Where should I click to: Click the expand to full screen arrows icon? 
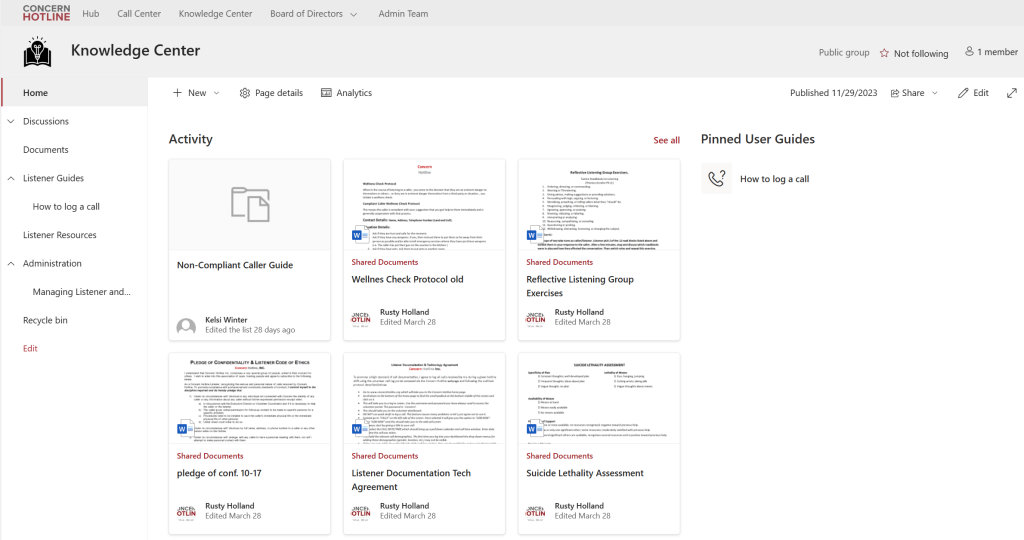click(x=1012, y=93)
